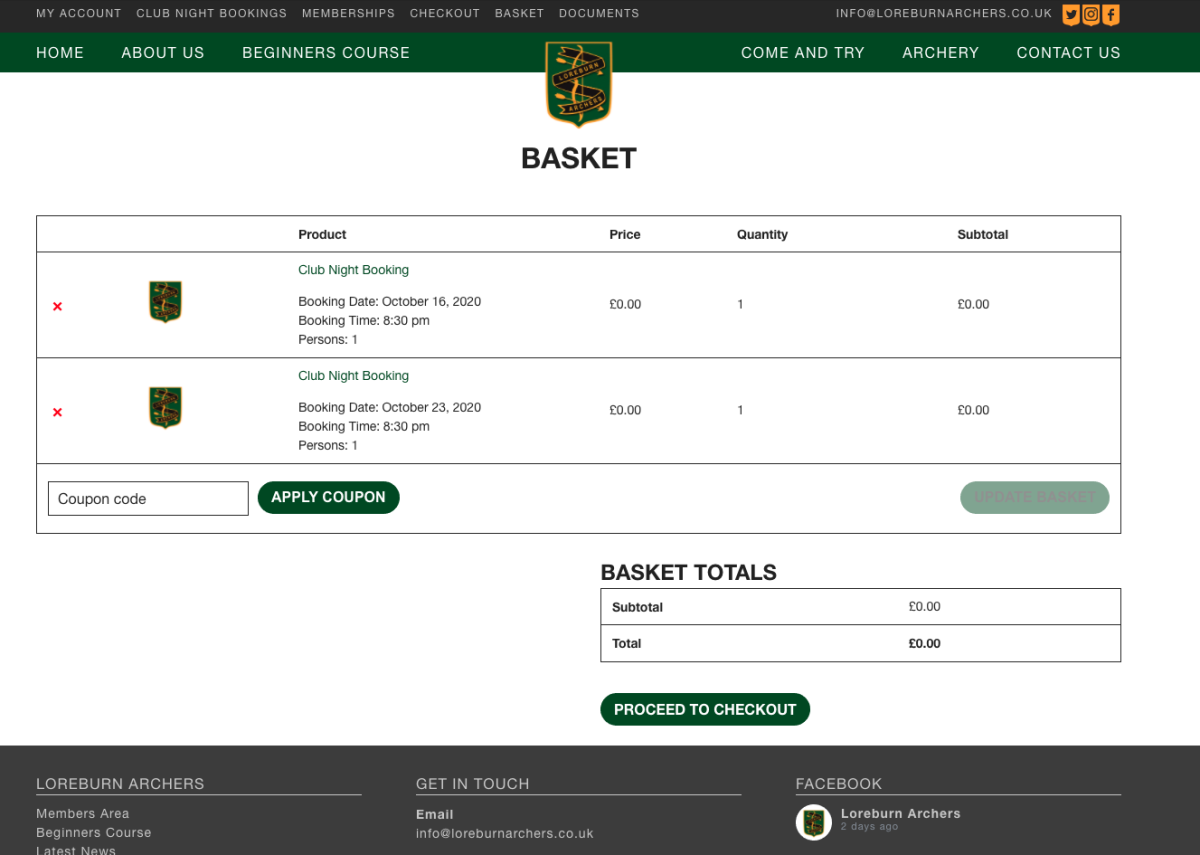Viewport: 1200px width, 855px height.
Task: Open the Facebook social icon
Action: pos(1111,14)
